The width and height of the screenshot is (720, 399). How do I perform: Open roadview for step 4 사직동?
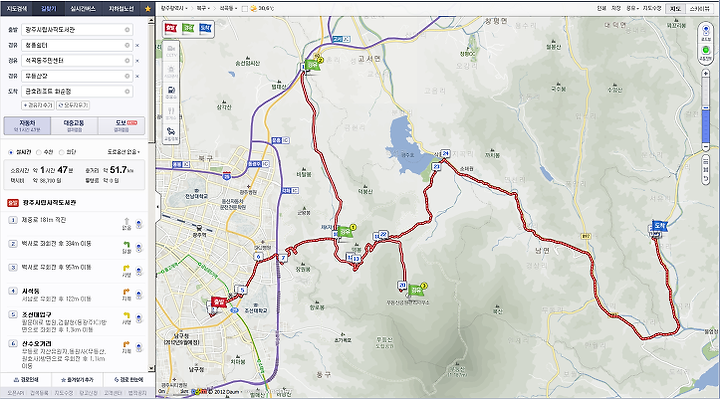[139, 295]
